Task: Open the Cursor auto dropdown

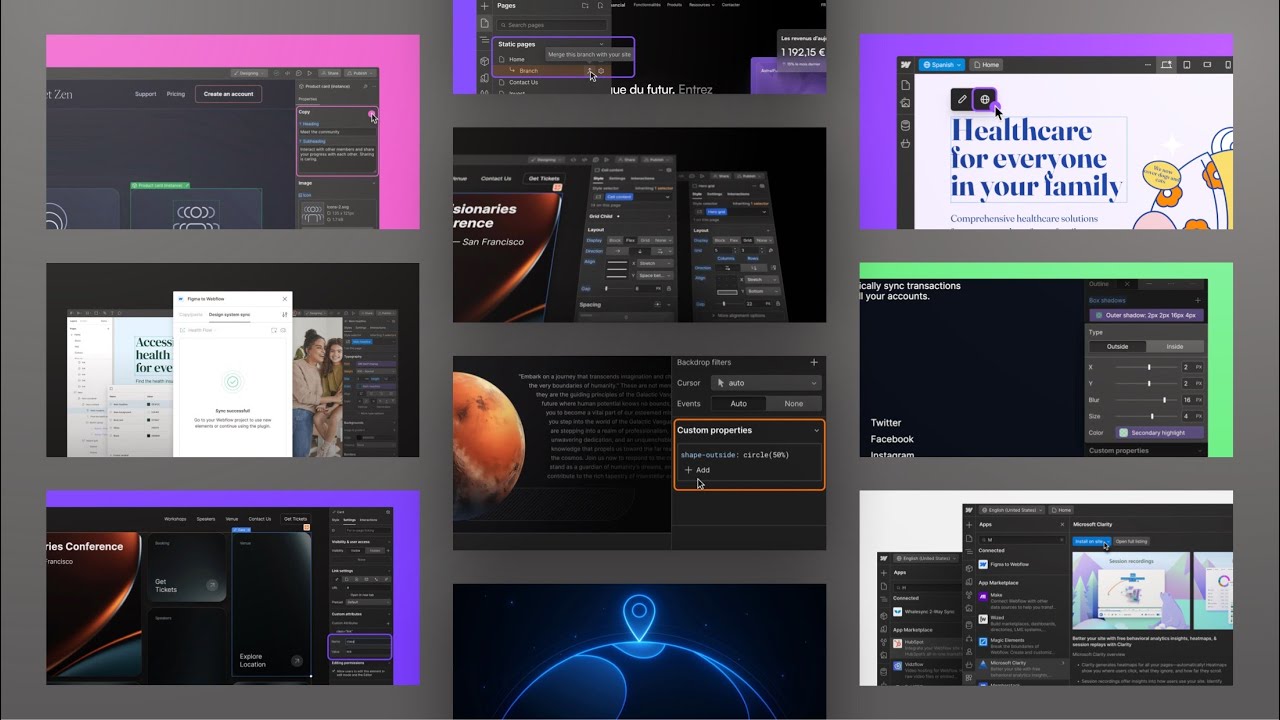Action: [x=766, y=383]
